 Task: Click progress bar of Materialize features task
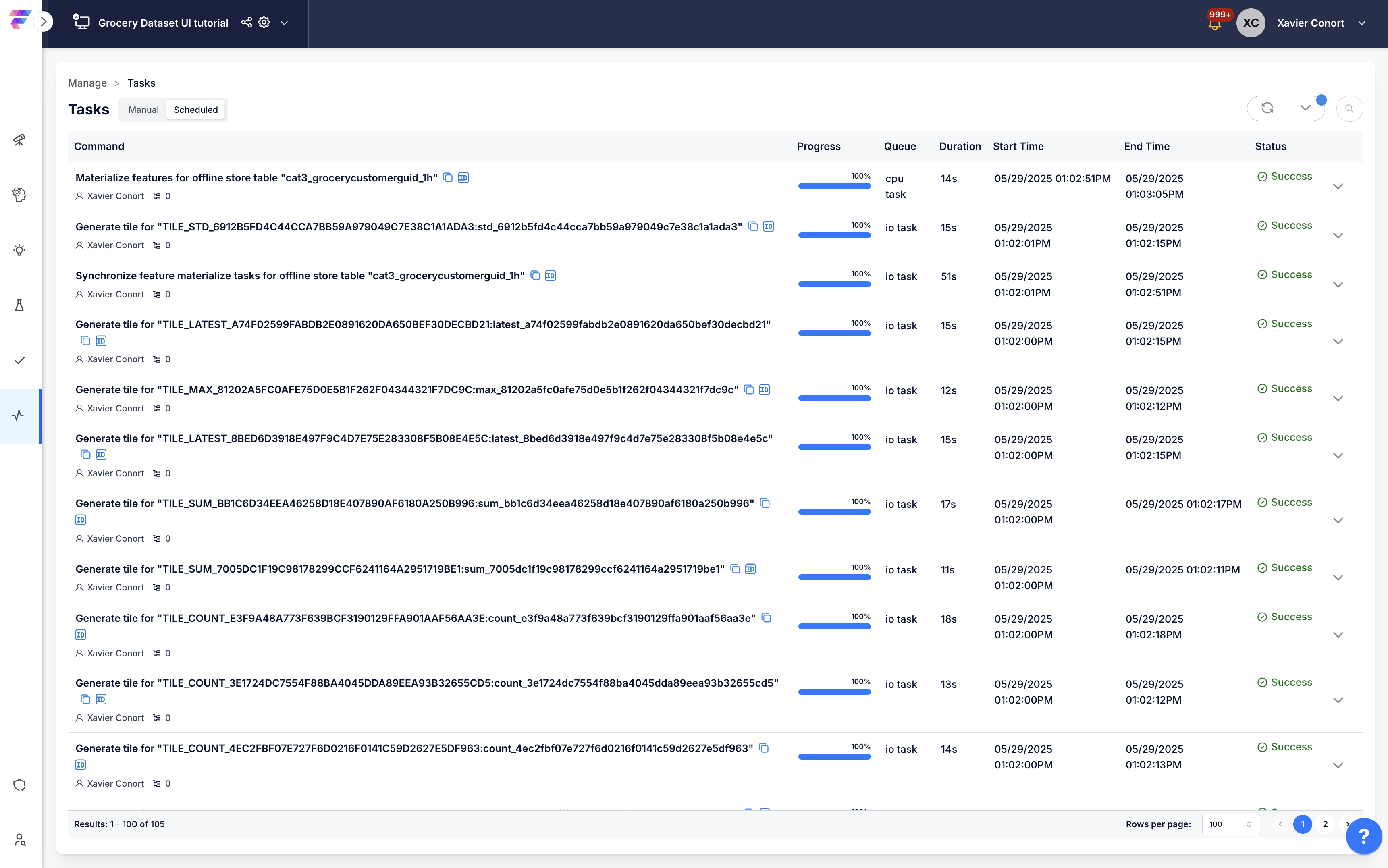pyautogui.click(x=834, y=186)
